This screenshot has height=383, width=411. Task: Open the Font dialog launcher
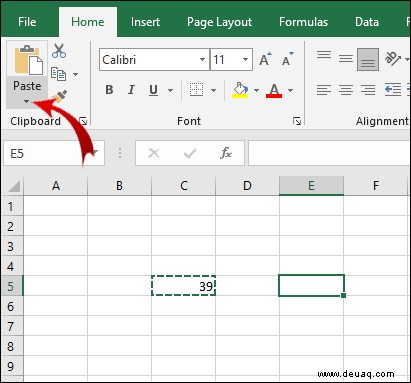point(297,121)
